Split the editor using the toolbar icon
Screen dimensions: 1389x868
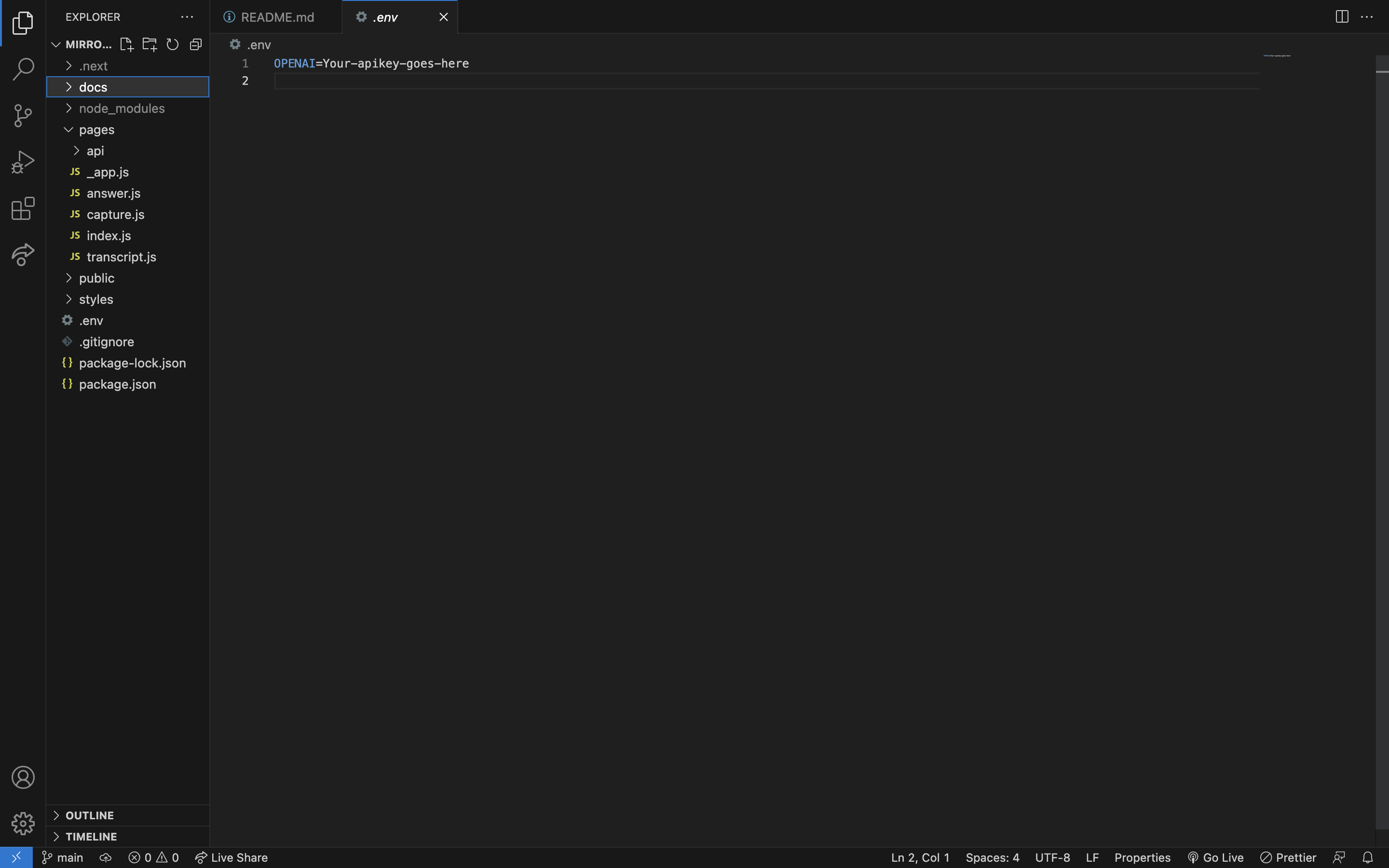click(x=1341, y=17)
